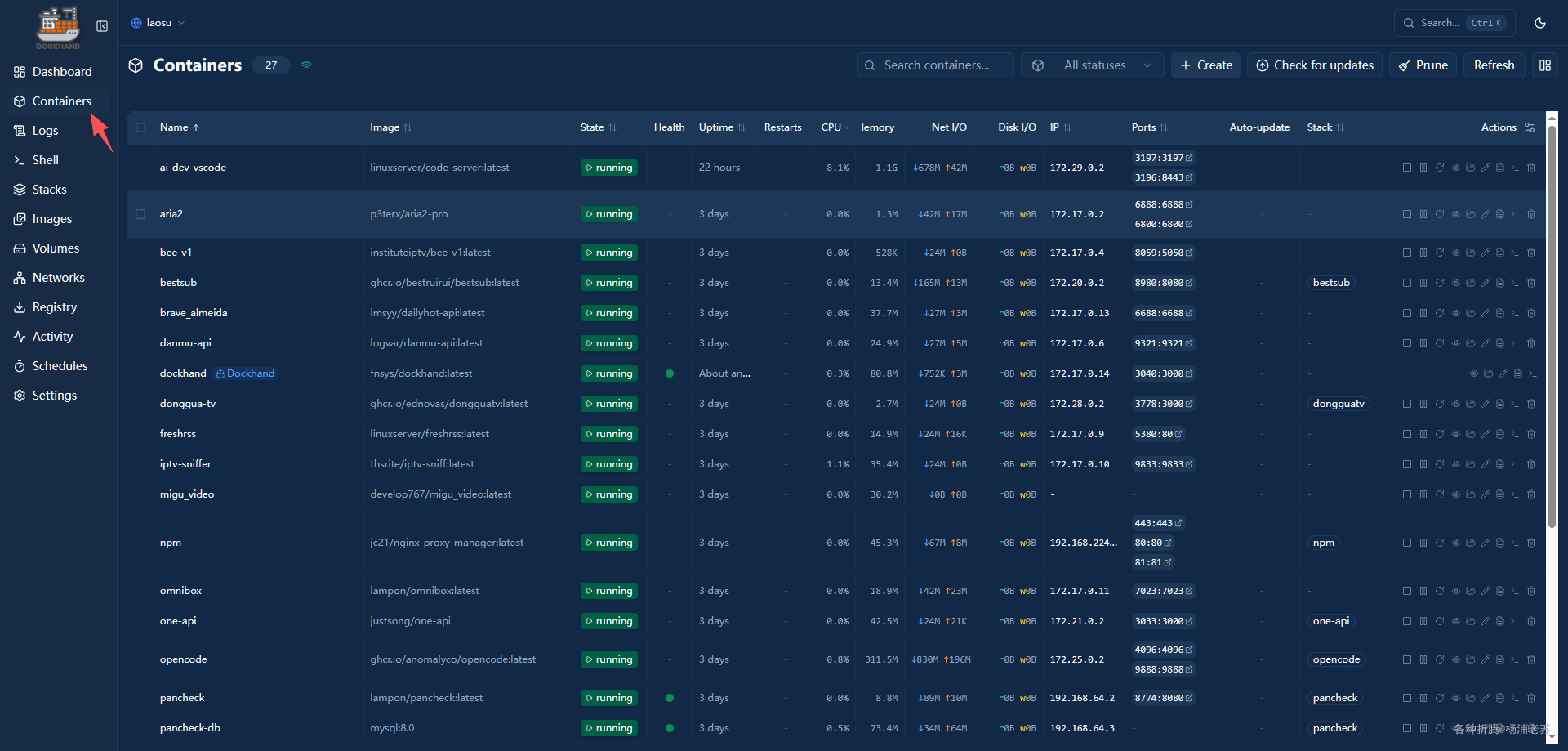This screenshot has width=1568, height=751.
Task: Open the global Search box
Action: tap(1454, 23)
